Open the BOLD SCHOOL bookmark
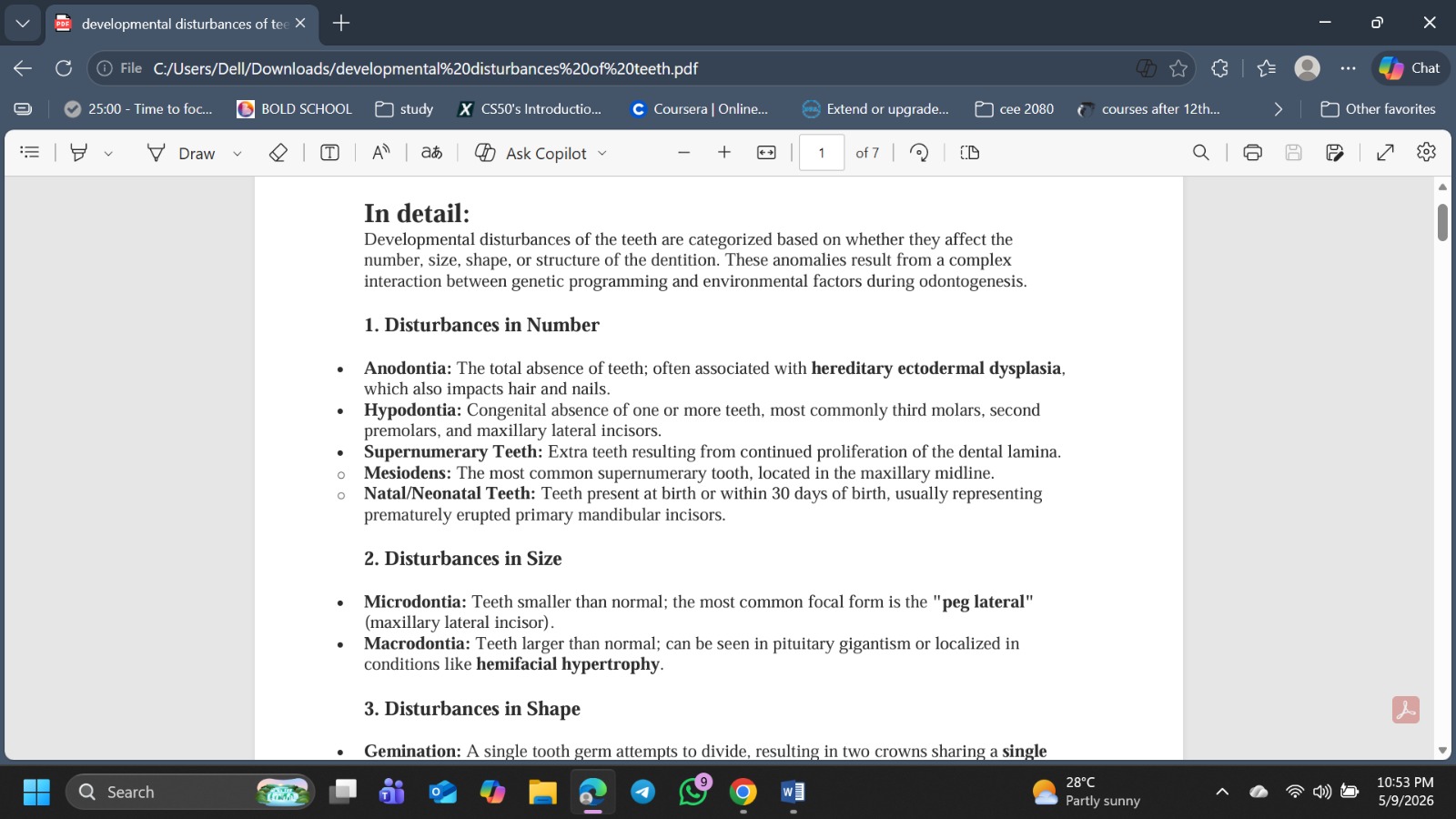This screenshot has width=1456, height=819. [294, 109]
